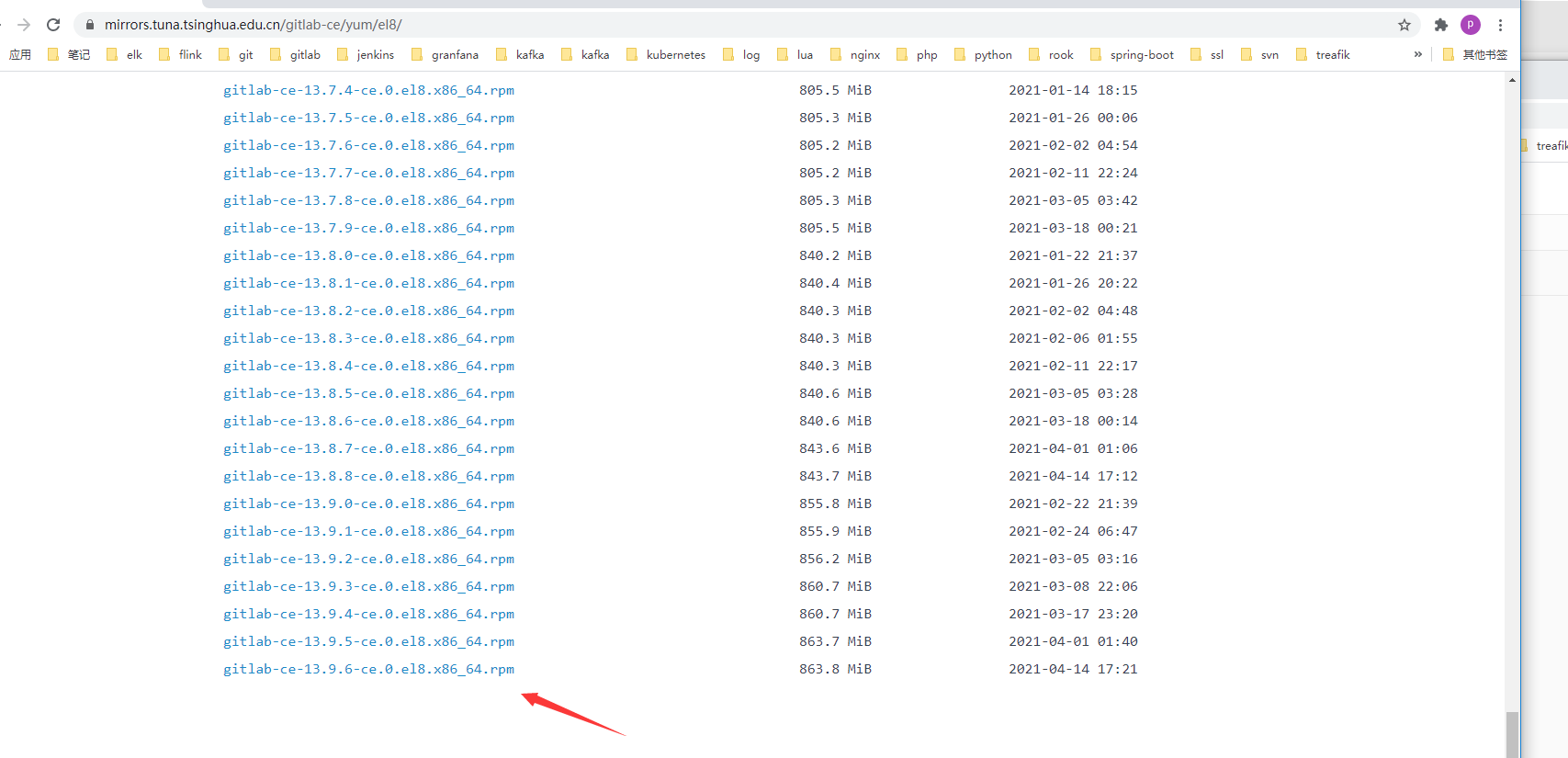Download gitlab-ce-13.8.0-ce.0.el8.x86_64.rpm
Image resolution: width=1568 pixels, height=758 pixels.
pyautogui.click(x=368, y=255)
